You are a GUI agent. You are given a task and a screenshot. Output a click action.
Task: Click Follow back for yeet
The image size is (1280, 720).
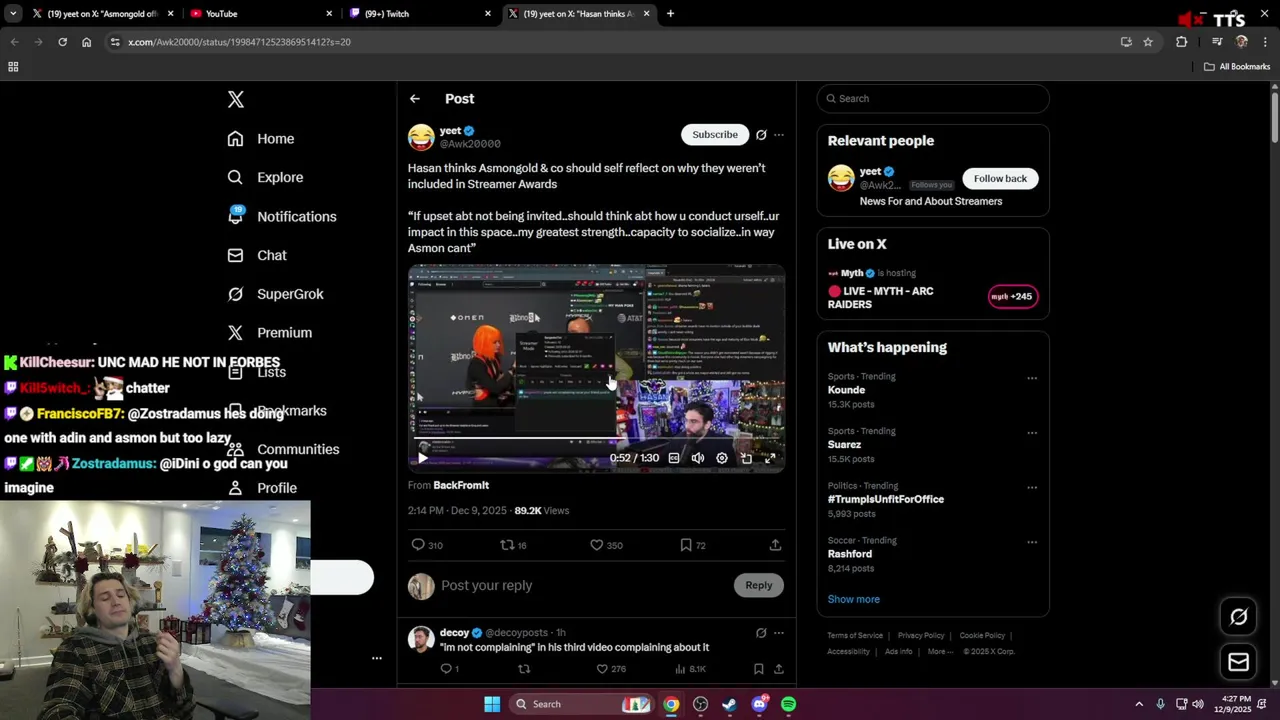(x=1000, y=178)
